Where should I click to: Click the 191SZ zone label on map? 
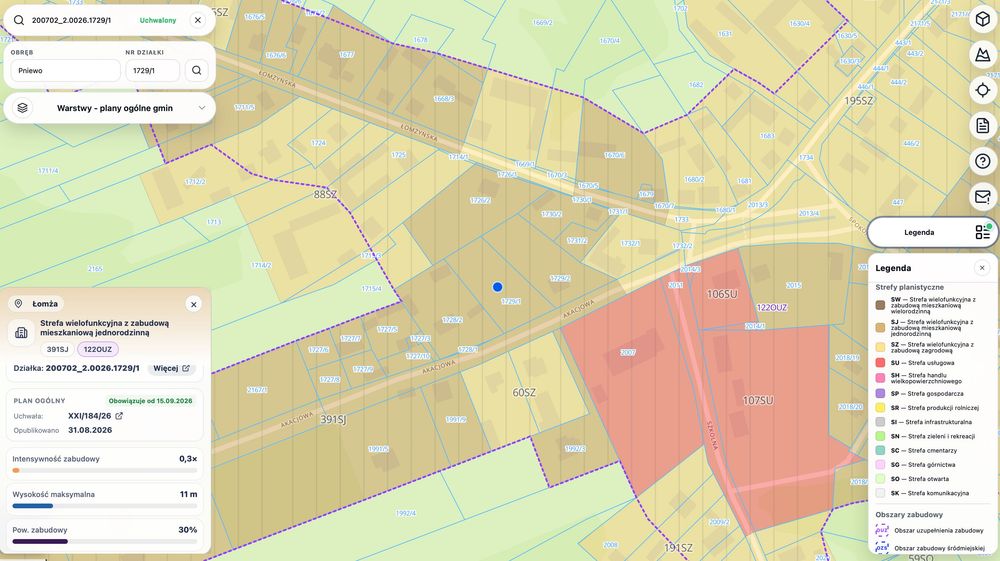click(x=678, y=548)
